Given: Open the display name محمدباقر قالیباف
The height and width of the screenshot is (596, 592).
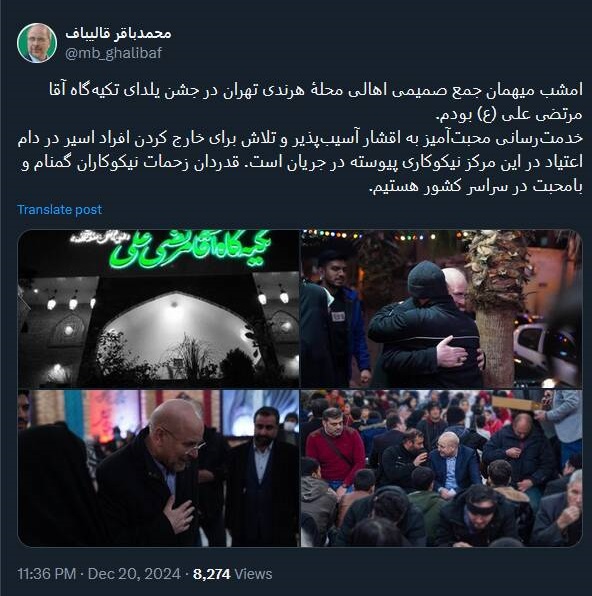Looking at the screenshot, I should pyautogui.click(x=118, y=33).
